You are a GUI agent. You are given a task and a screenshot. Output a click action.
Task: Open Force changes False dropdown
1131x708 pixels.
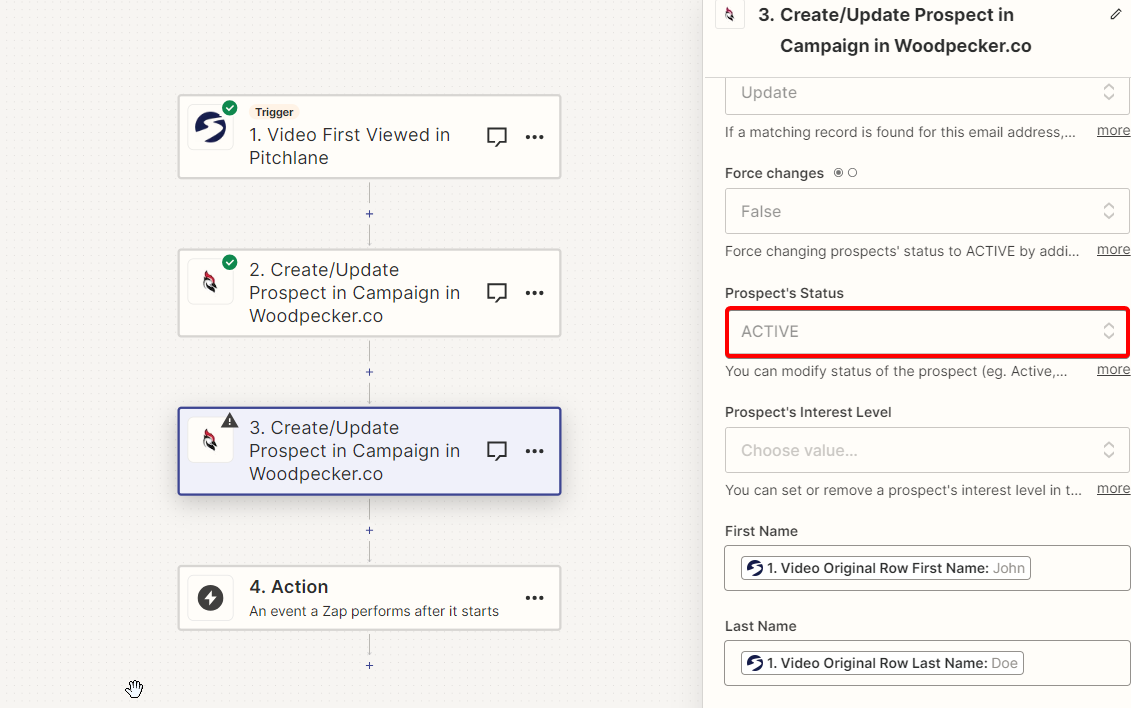pyautogui.click(x=927, y=211)
